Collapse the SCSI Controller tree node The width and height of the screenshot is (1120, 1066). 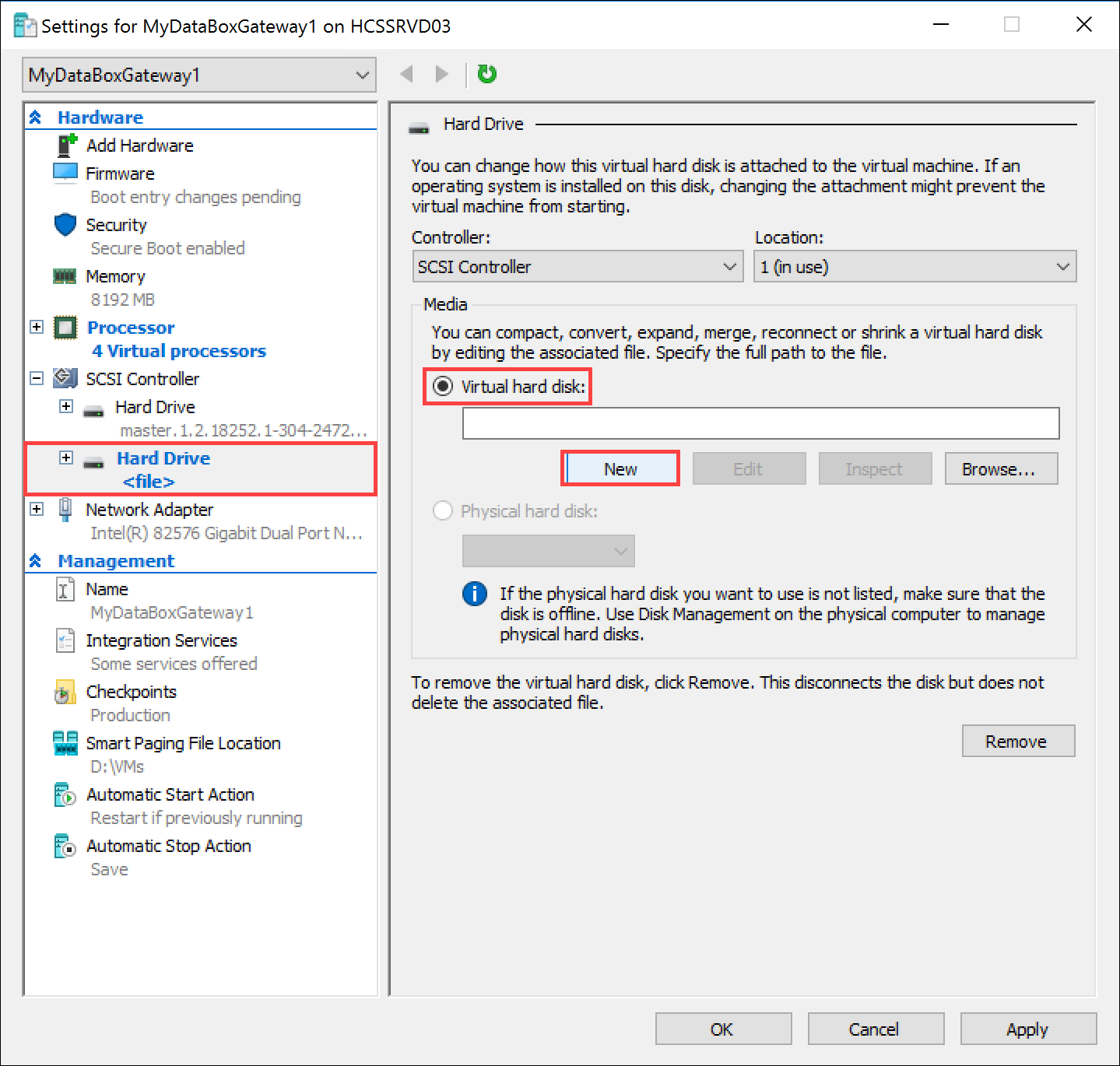coord(36,378)
